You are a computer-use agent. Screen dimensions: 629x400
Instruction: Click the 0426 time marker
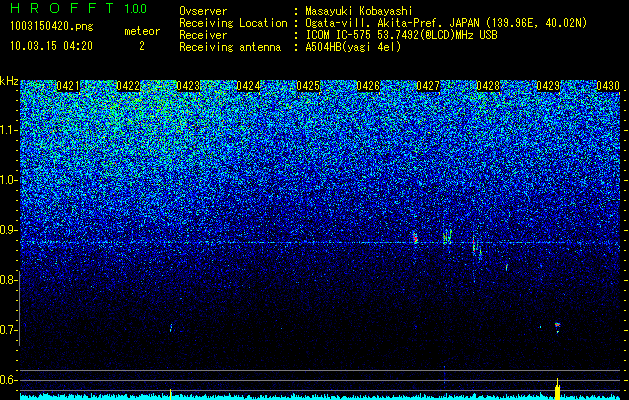coord(368,86)
